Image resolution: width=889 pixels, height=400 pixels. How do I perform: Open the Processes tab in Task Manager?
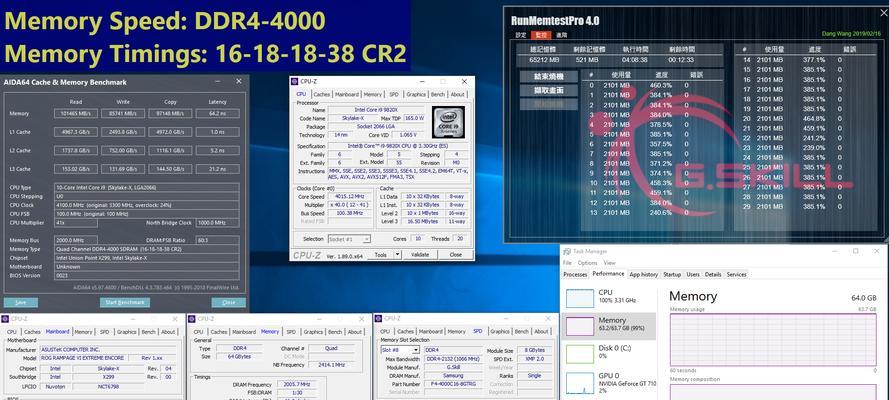575,274
